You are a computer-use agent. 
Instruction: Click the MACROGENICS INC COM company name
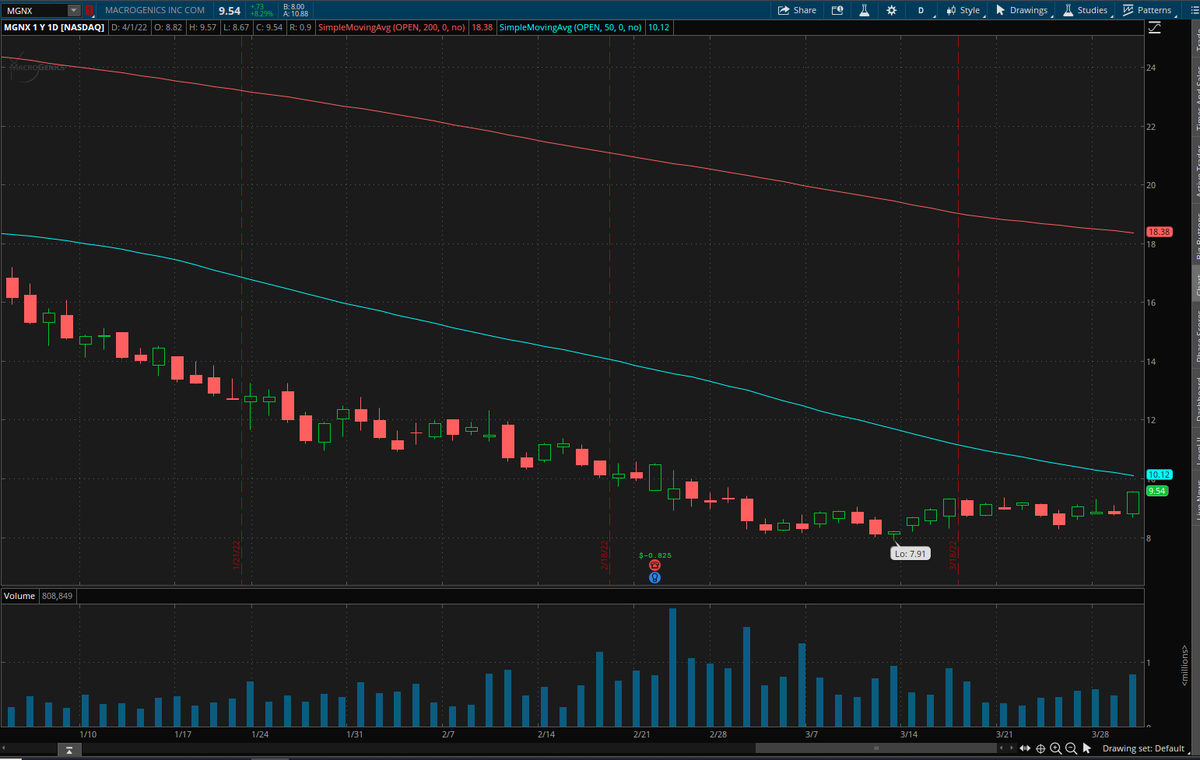(x=155, y=10)
